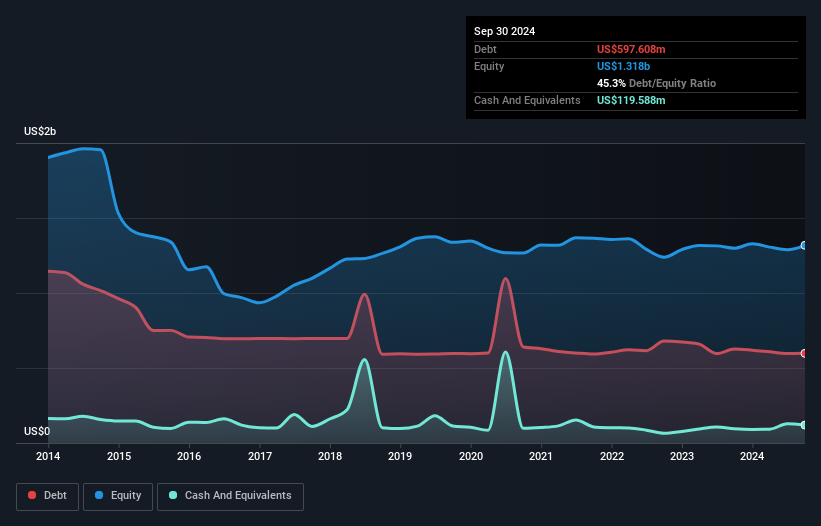Click the 2019 x-axis label
This screenshot has height=526, width=821.
point(400,456)
